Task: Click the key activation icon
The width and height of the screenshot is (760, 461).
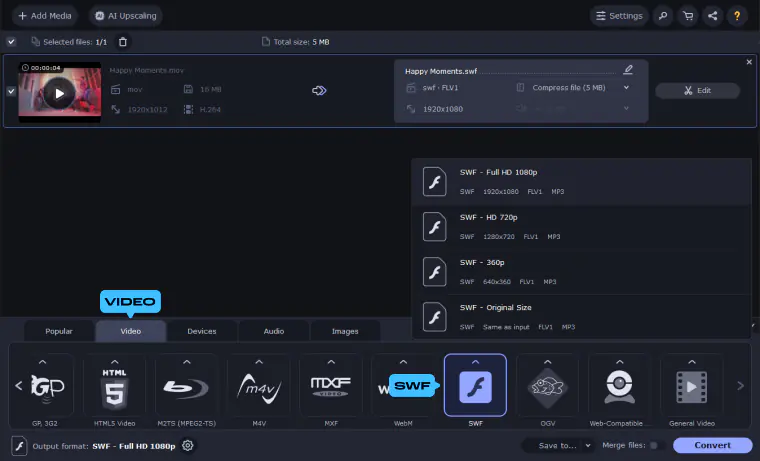Action: 663,16
